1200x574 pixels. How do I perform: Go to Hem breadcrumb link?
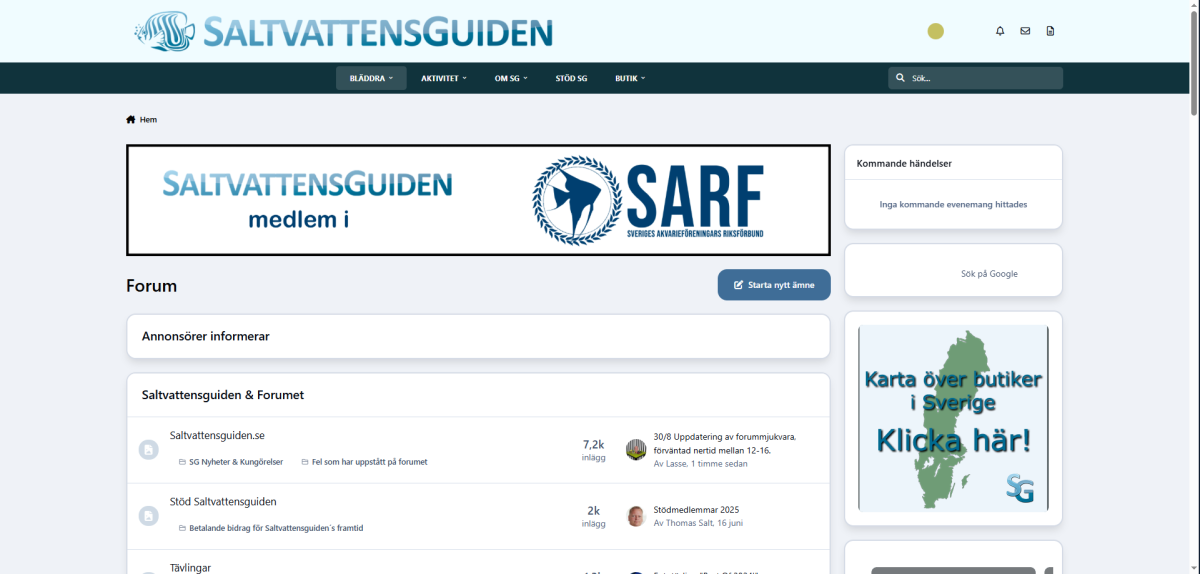click(x=148, y=120)
